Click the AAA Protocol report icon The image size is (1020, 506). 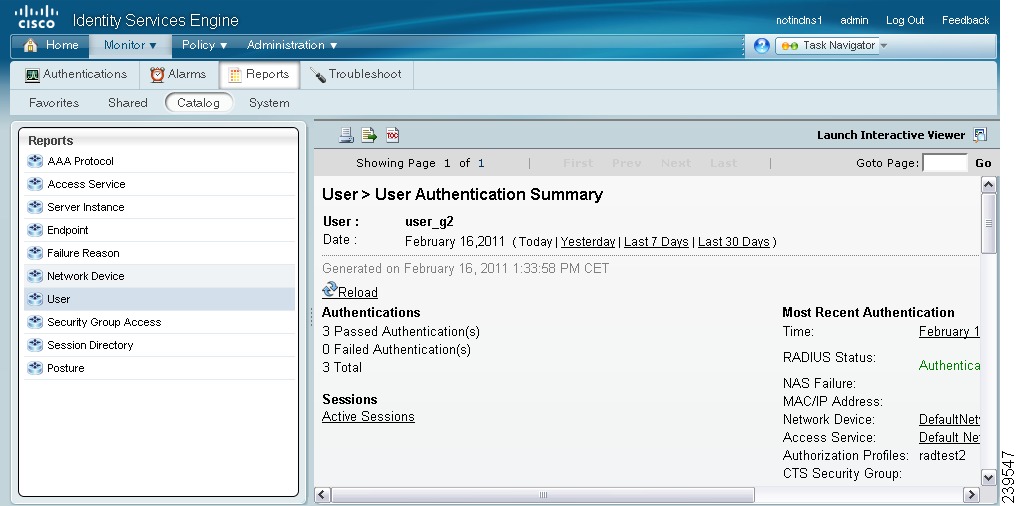tap(35, 161)
